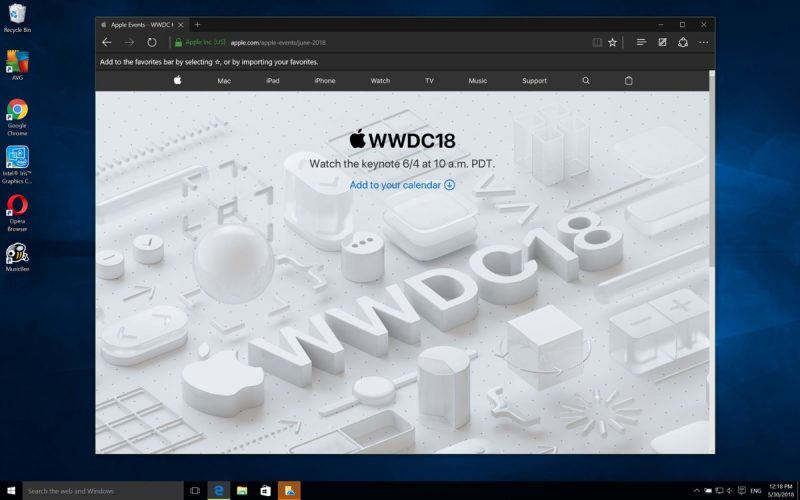Open the shopping bag icon
This screenshot has height=500, width=800.
(x=629, y=81)
